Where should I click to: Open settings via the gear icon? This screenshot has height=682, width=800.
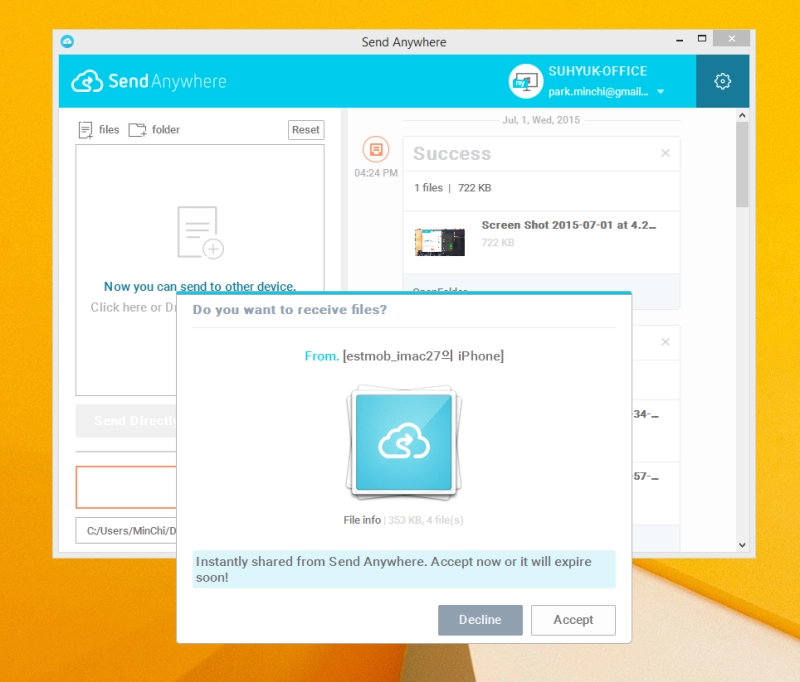(722, 81)
